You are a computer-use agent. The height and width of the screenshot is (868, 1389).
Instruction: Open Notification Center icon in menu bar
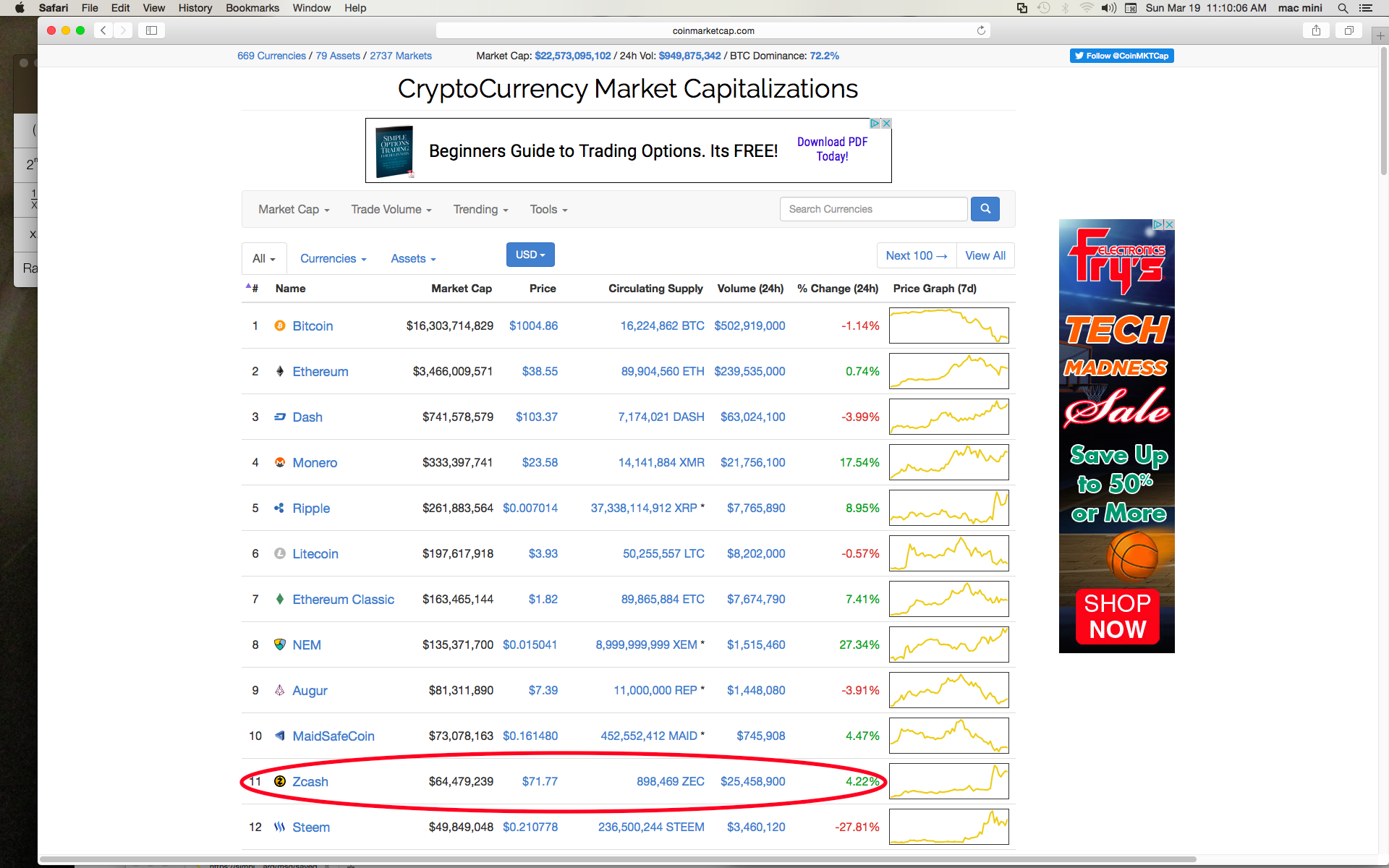click(x=1366, y=8)
